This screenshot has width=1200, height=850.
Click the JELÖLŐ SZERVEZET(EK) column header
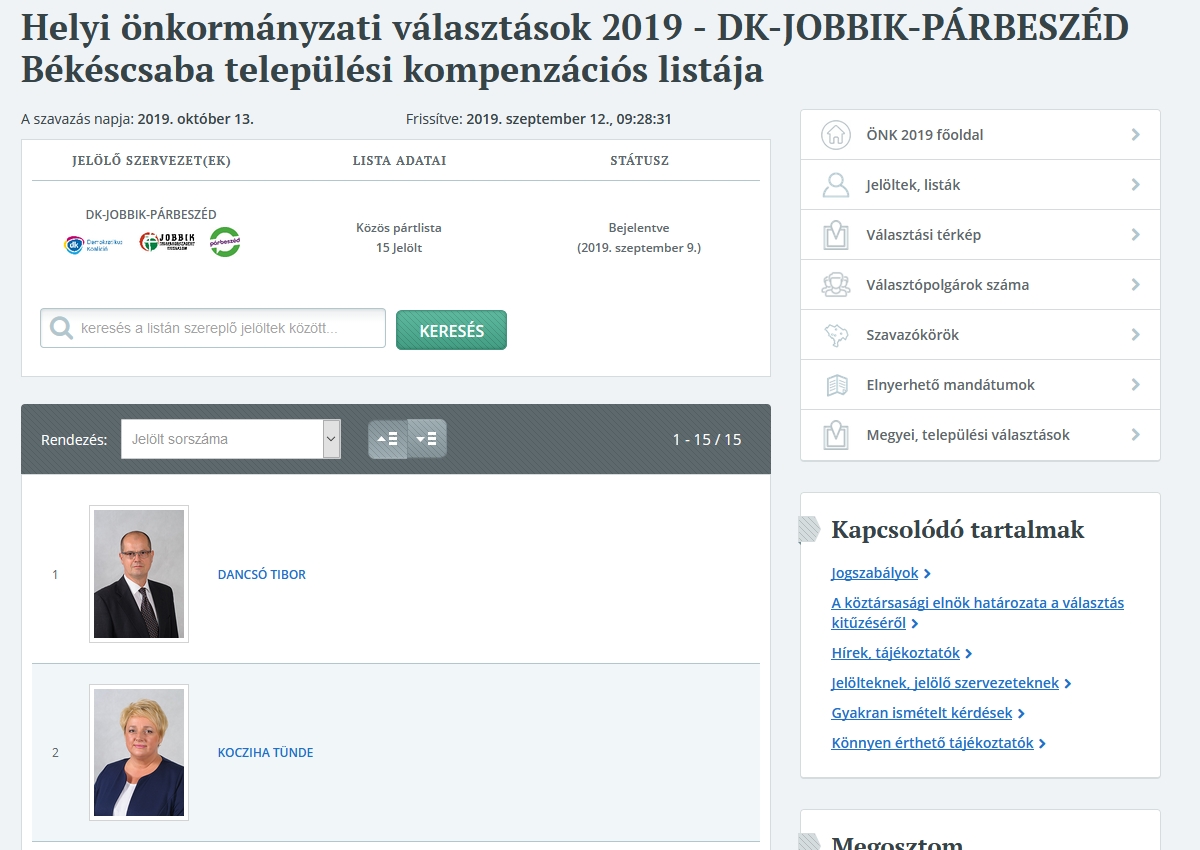[151, 161]
